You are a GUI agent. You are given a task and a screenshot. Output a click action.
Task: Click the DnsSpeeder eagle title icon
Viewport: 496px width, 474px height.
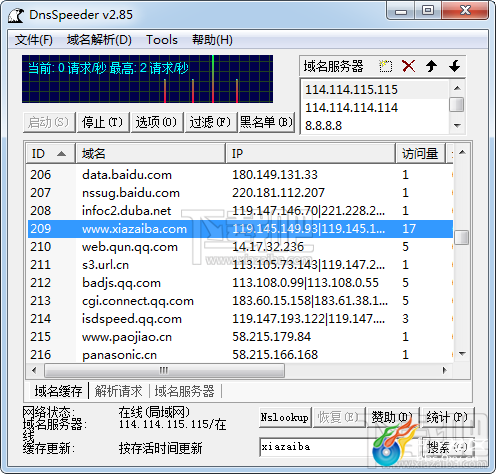pos(16,15)
